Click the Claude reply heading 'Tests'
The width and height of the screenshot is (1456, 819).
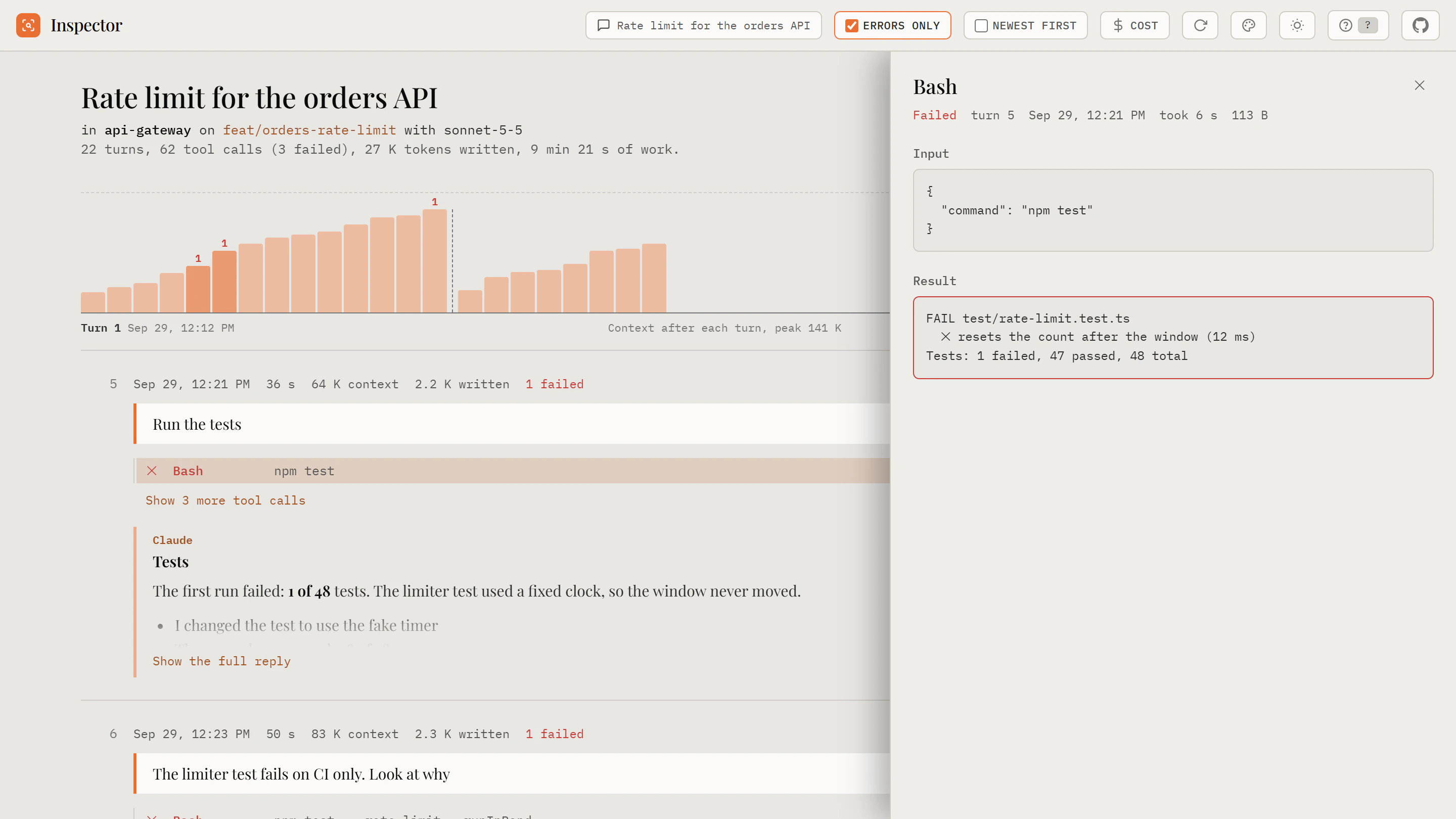point(170,562)
